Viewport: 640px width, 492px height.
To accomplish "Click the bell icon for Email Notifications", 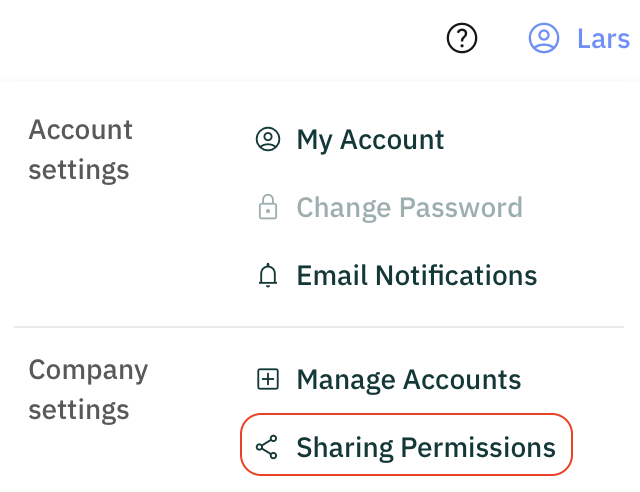I will tap(268, 276).
